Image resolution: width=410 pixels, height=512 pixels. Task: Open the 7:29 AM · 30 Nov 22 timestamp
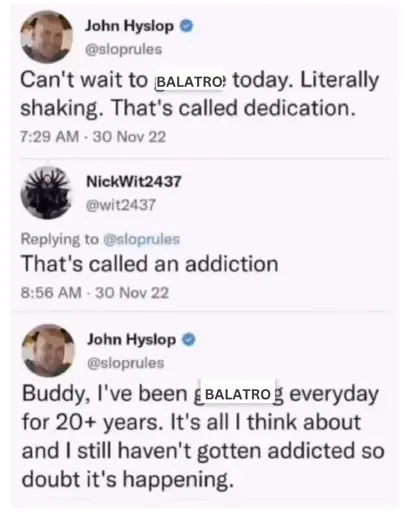(x=93, y=137)
